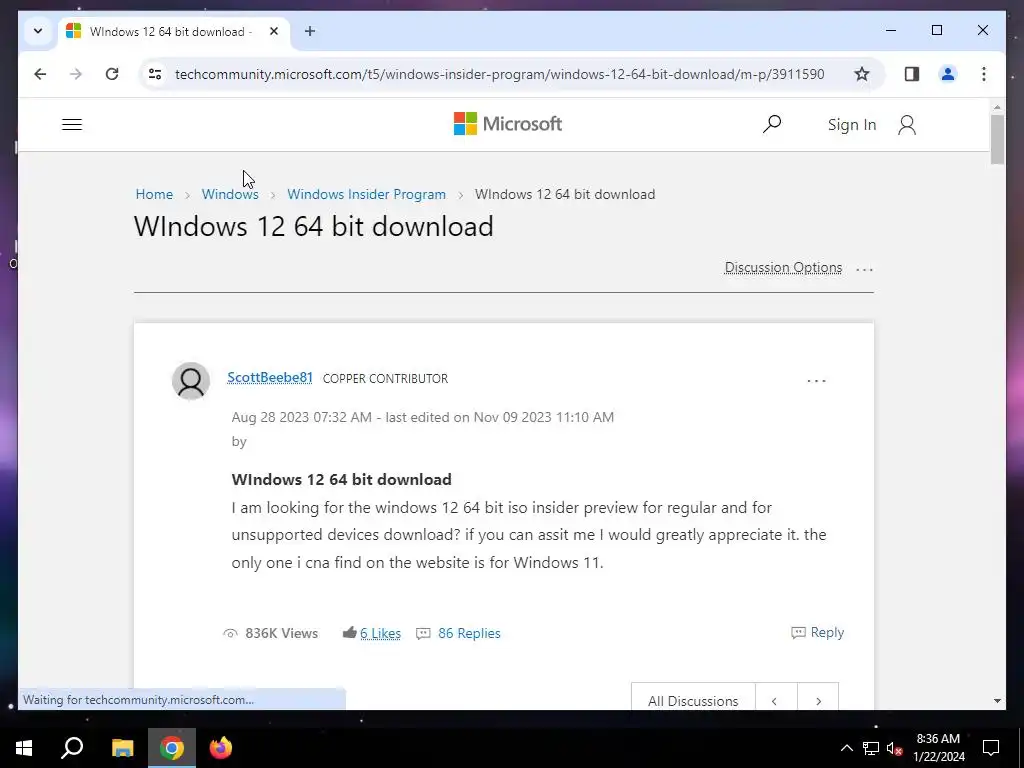Viewport: 1024px width, 768px height.
Task: Open the taskbar clock and date
Action: click(939, 748)
